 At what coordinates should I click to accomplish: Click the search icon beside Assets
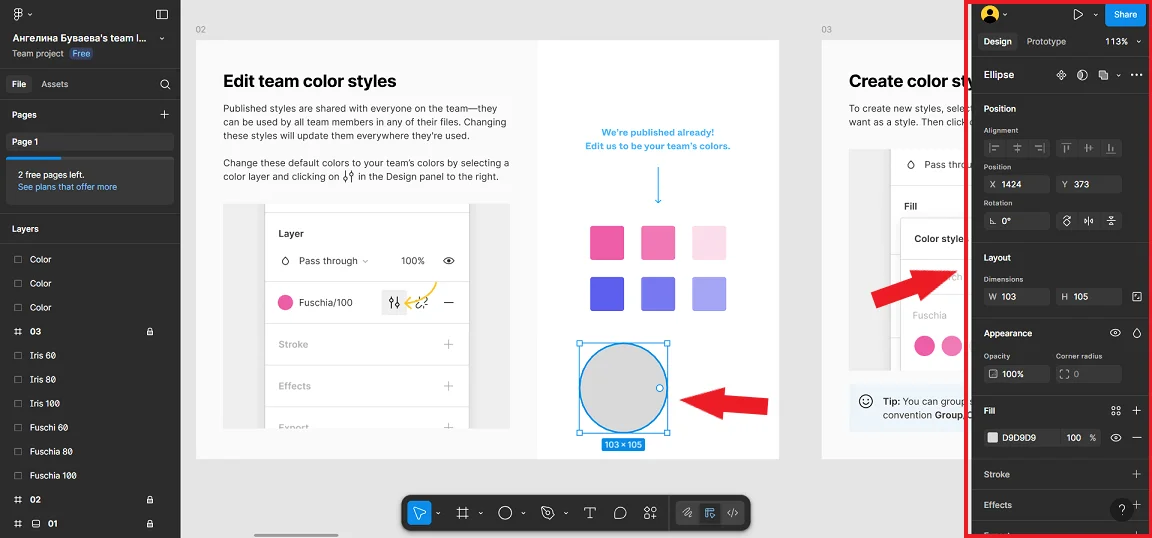(165, 85)
